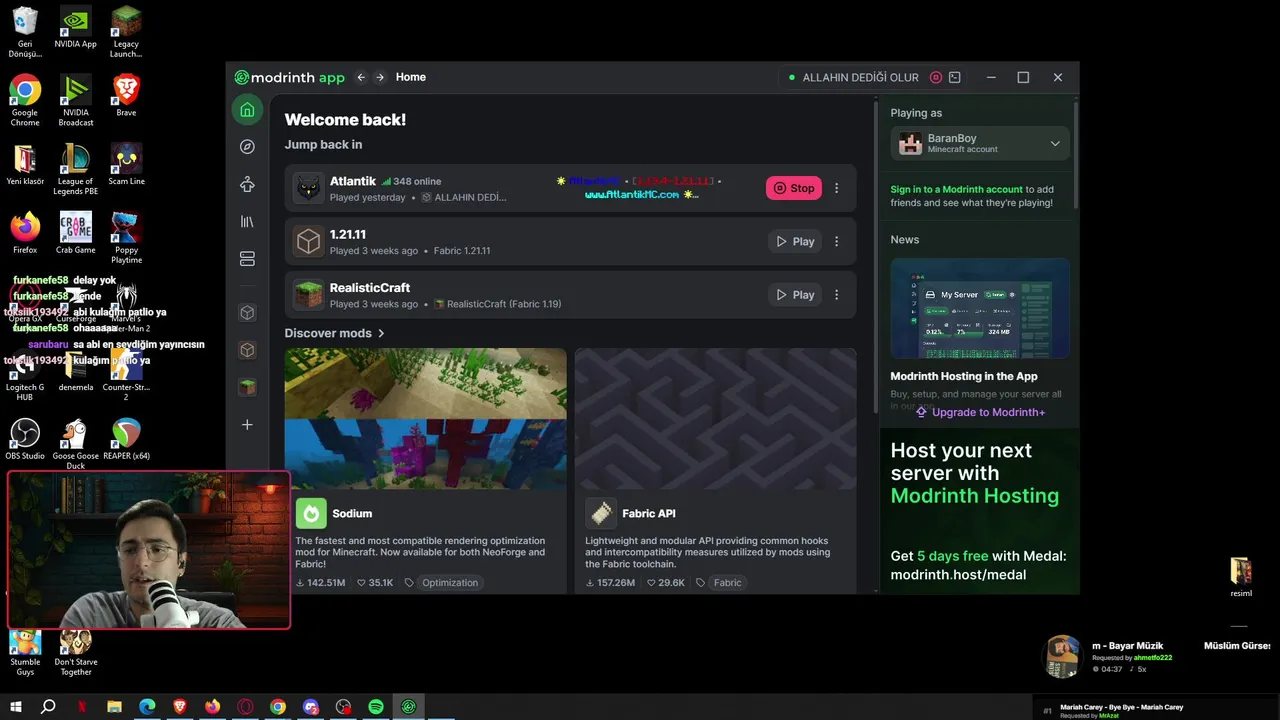The height and width of the screenshot is (720, 1280).
Task: Go forward using the right arrow
Action: [x=380, y=77]
